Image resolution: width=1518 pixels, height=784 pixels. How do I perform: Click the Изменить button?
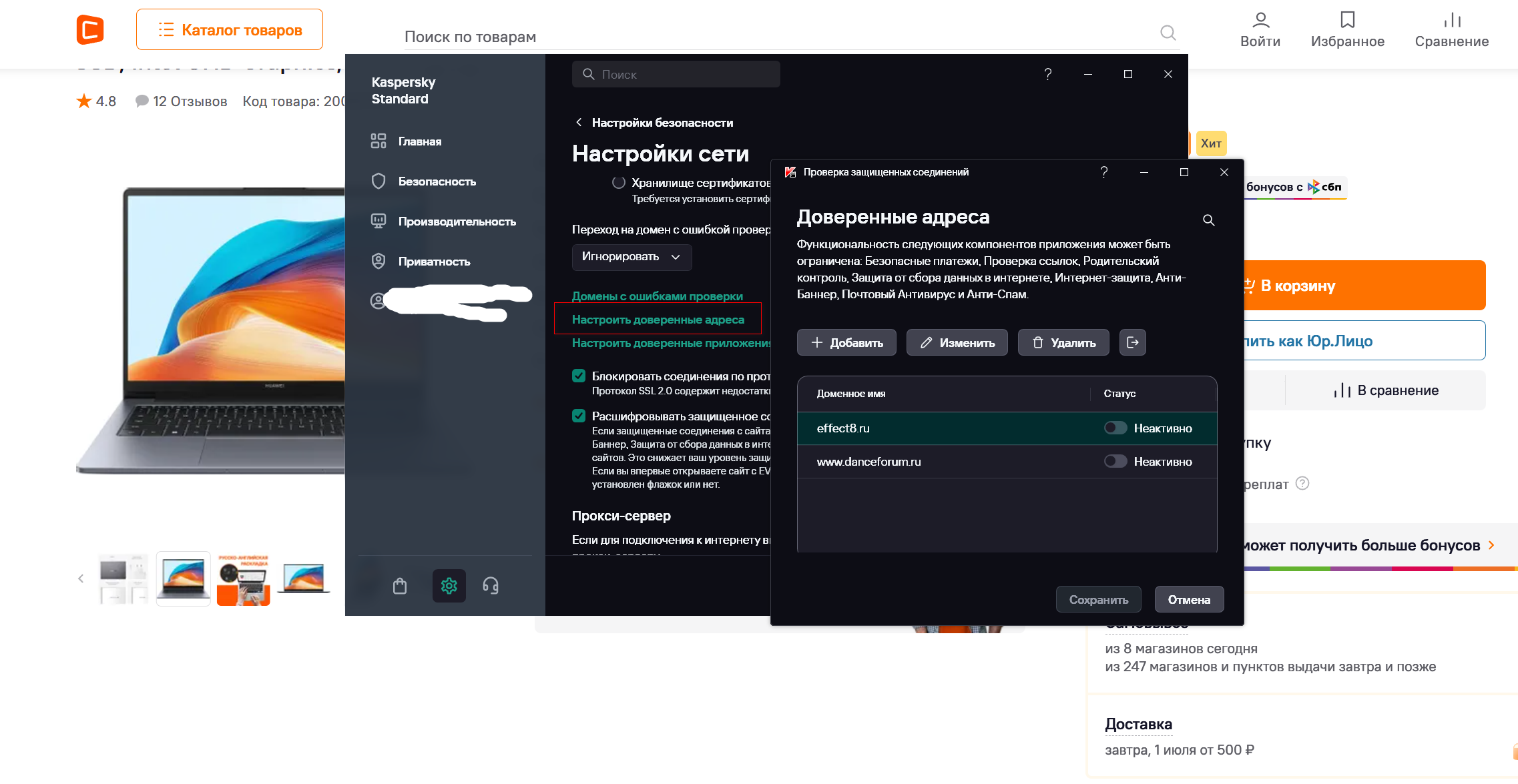click(957, 342)
